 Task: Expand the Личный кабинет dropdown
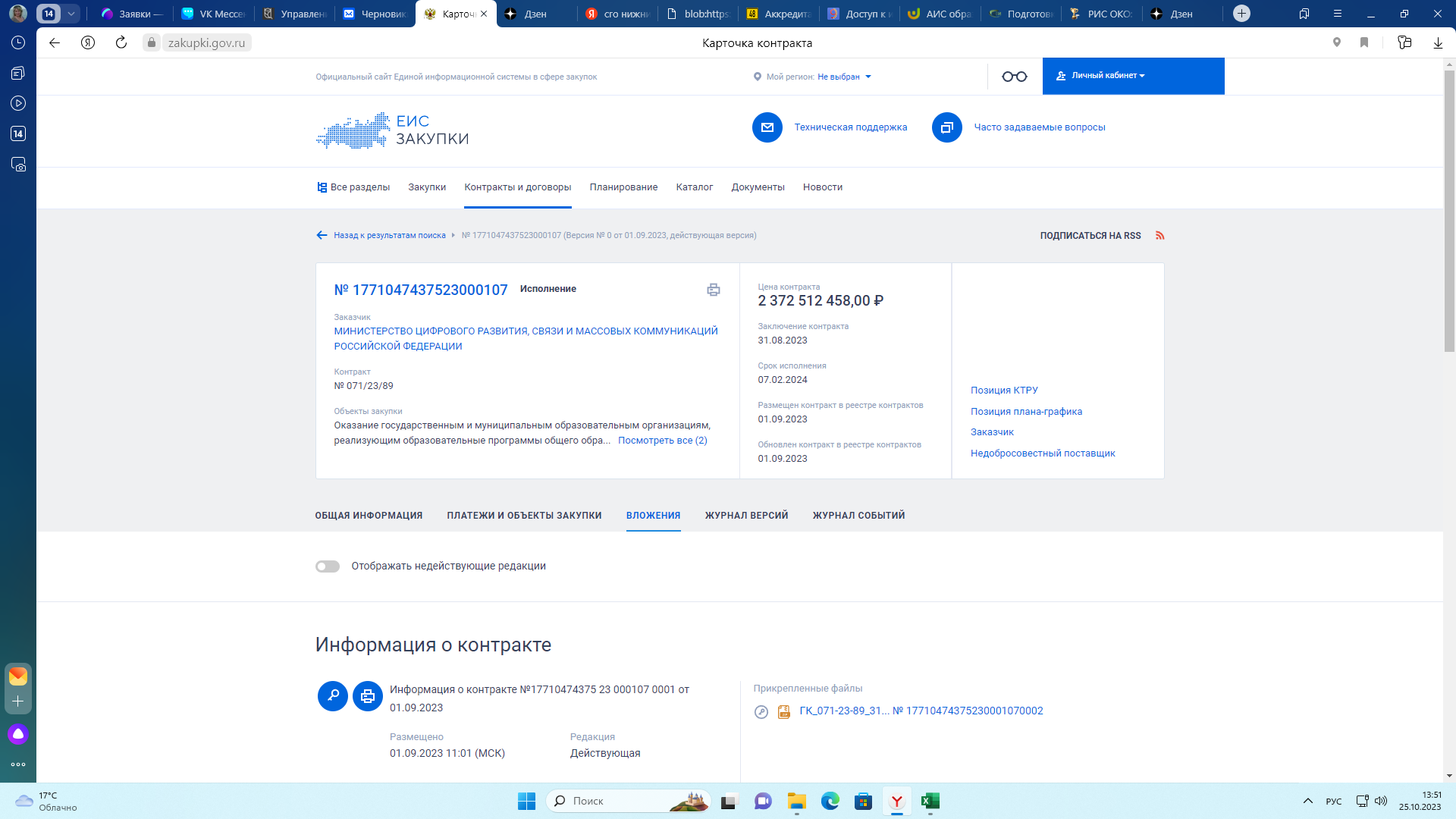[1107, 76]
